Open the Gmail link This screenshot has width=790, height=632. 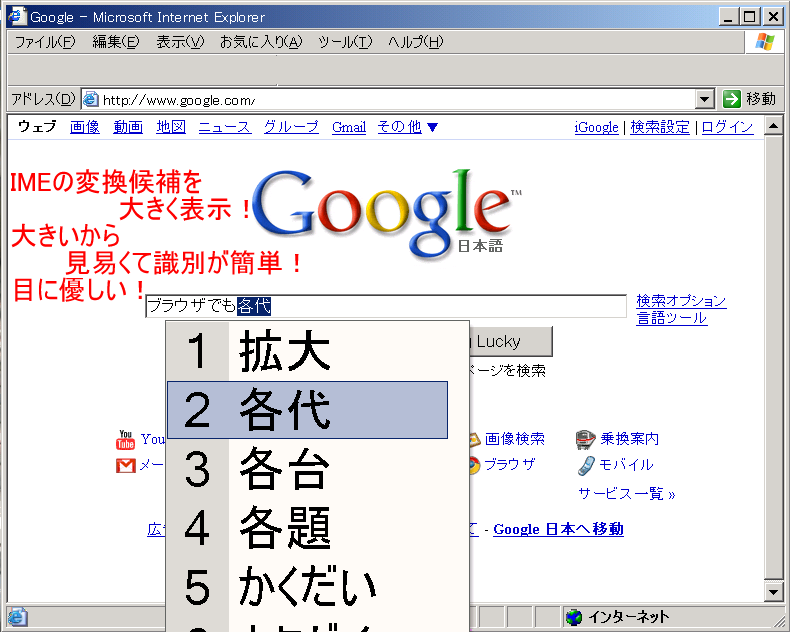349,127
